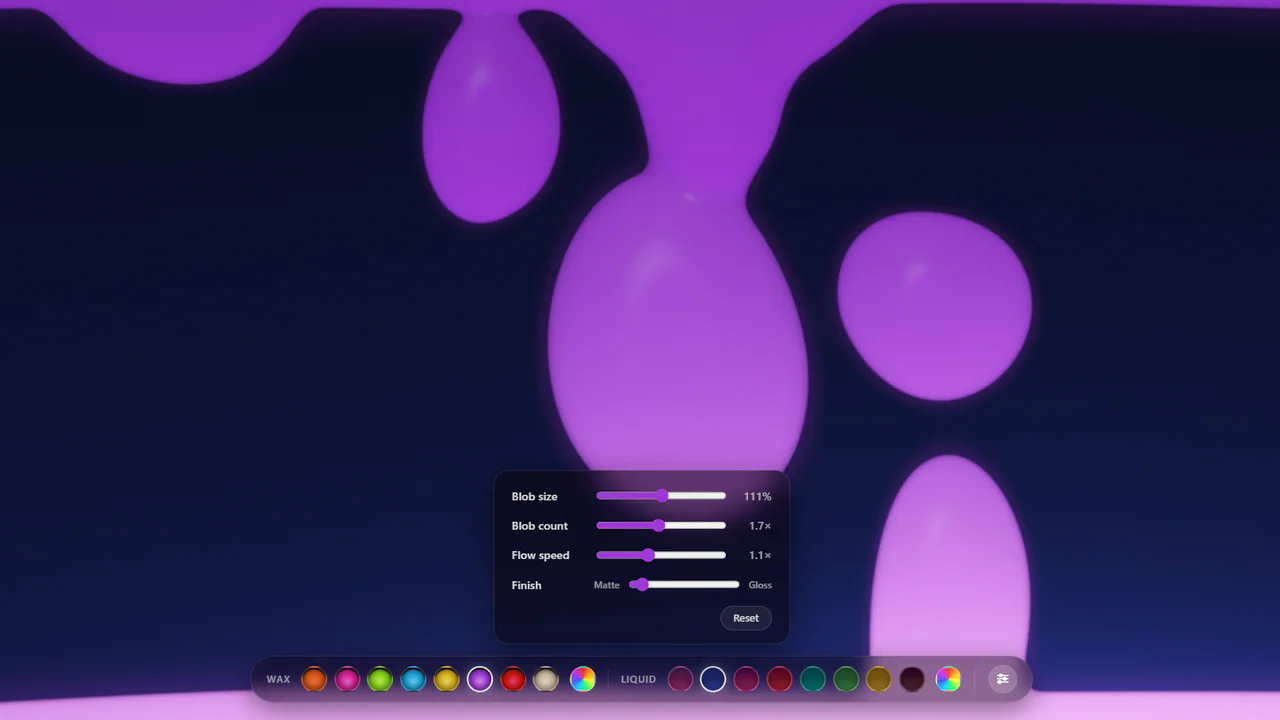
Task: Click the "111%" blob size value
Action: (757, 496)
